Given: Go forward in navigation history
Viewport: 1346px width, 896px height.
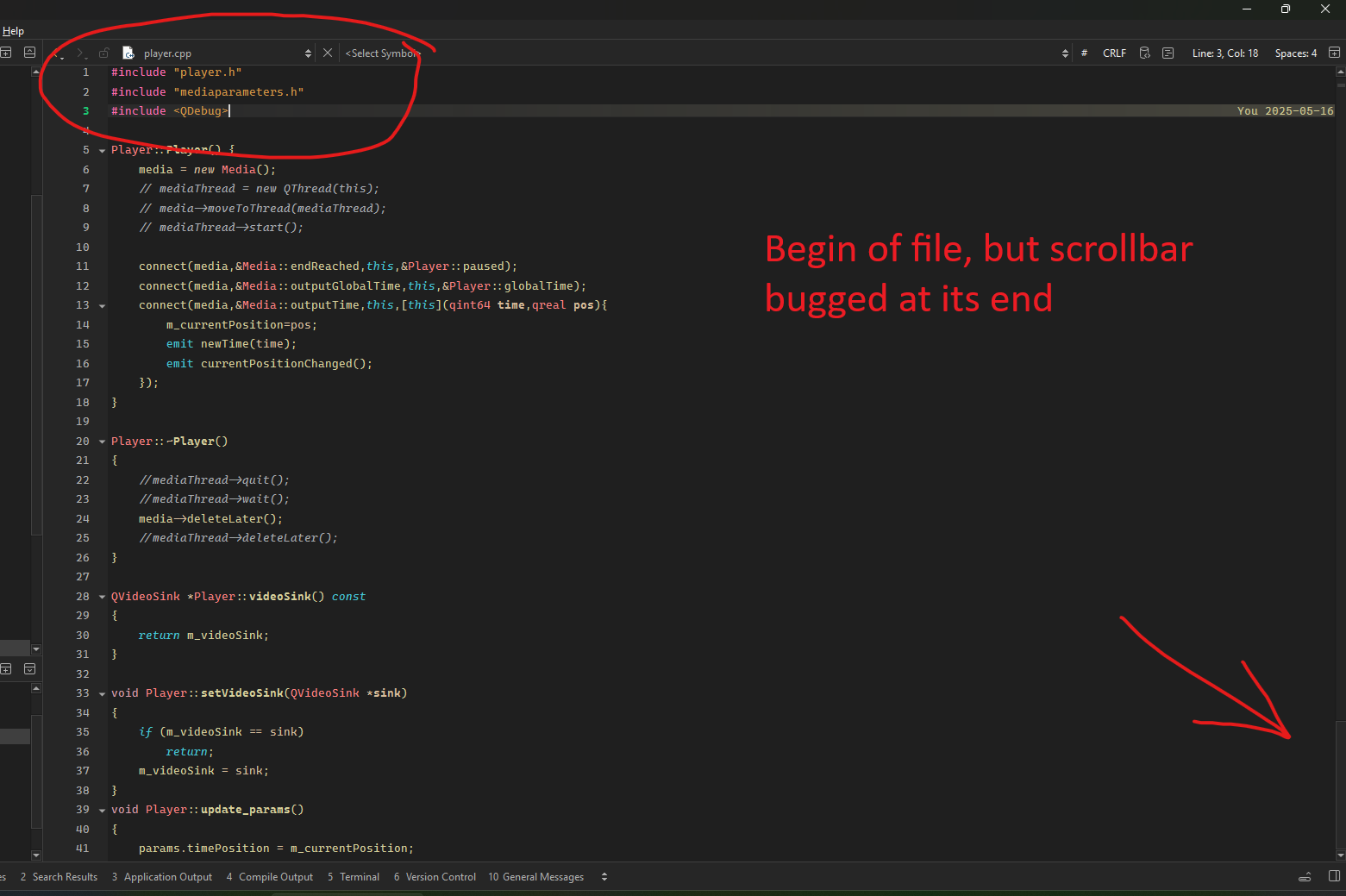Looking at the screenshot, I should point(81,53).
